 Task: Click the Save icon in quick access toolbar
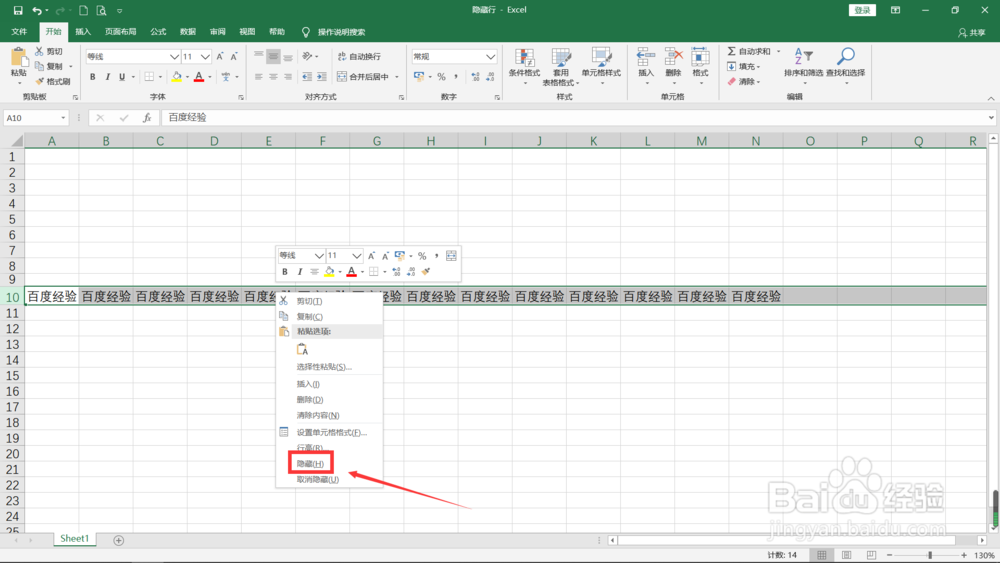18,10
